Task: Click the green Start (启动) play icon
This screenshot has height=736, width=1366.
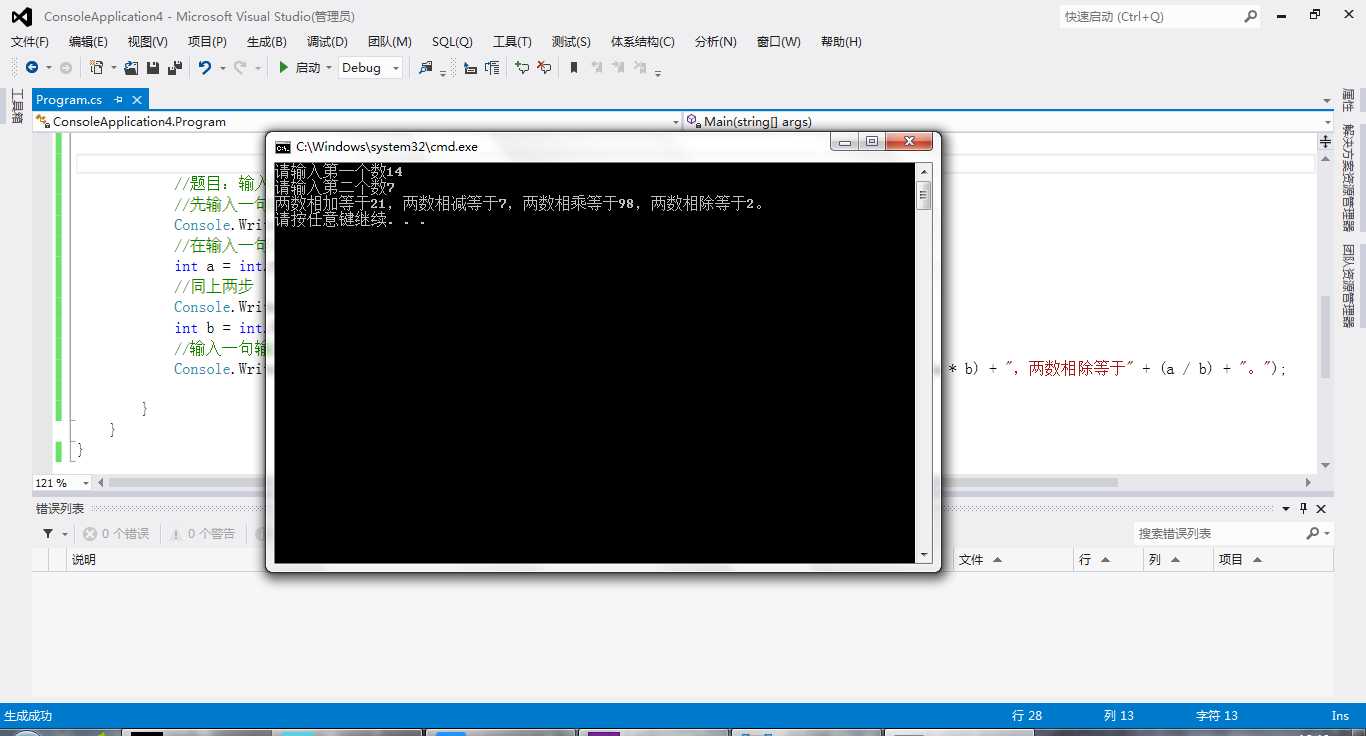Action: tap(284, 67)
